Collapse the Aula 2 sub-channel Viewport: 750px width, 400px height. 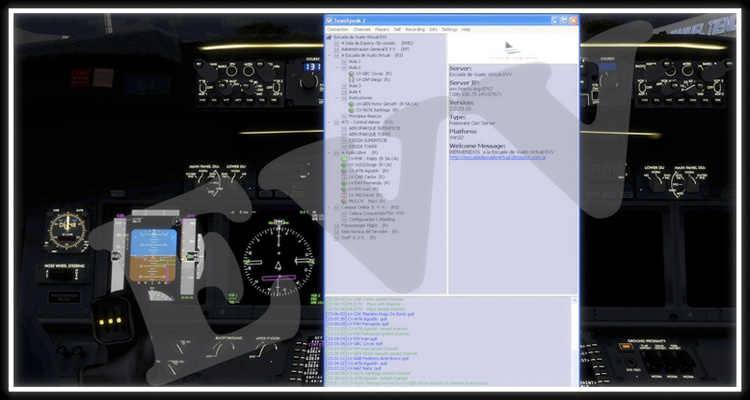(x=337, y=68)
